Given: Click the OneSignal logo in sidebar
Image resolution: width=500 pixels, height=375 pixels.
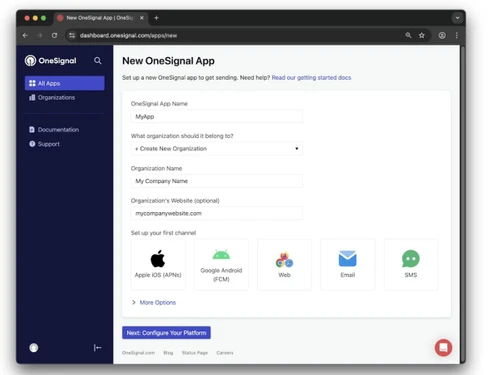Looking at the screenshot, I should coord(50,61).
